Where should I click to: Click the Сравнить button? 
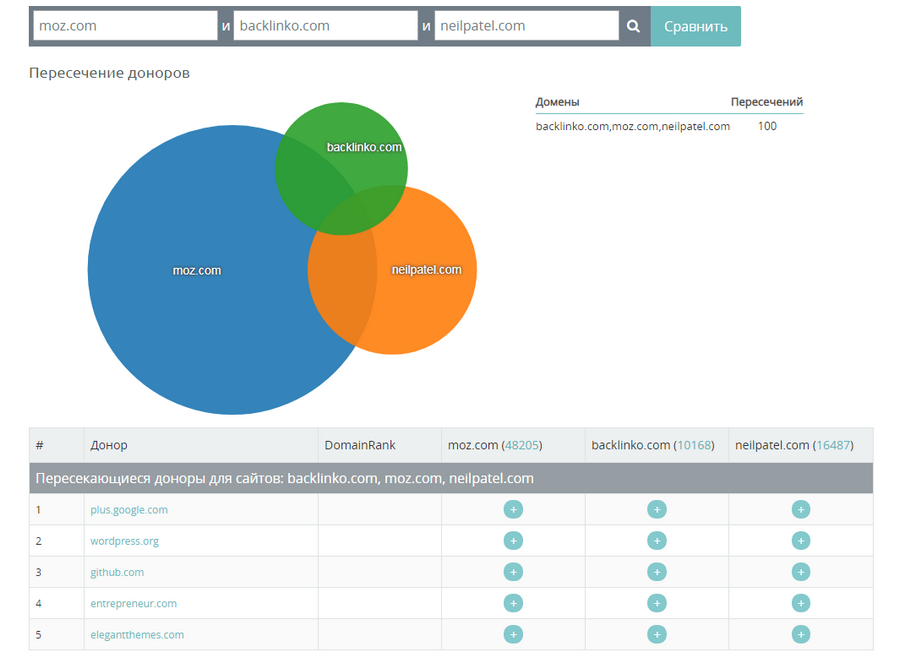(x=696, y=26)
